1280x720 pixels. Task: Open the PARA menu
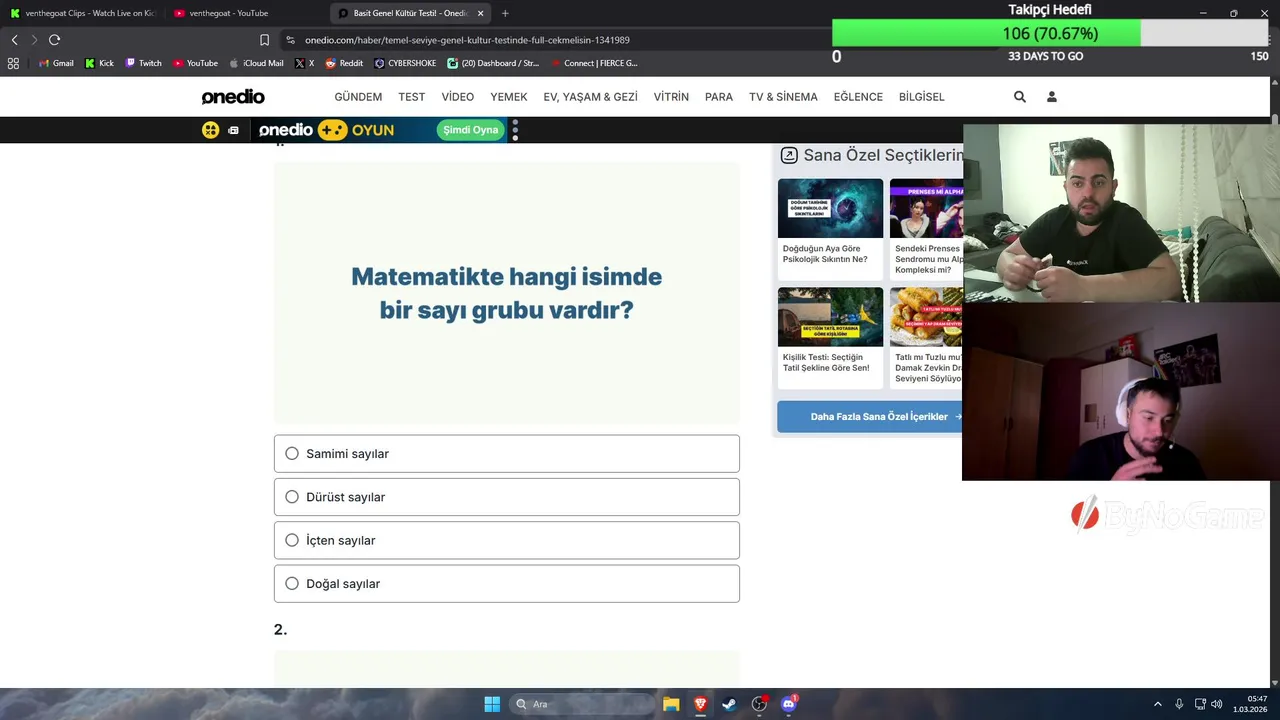(719, 97)
